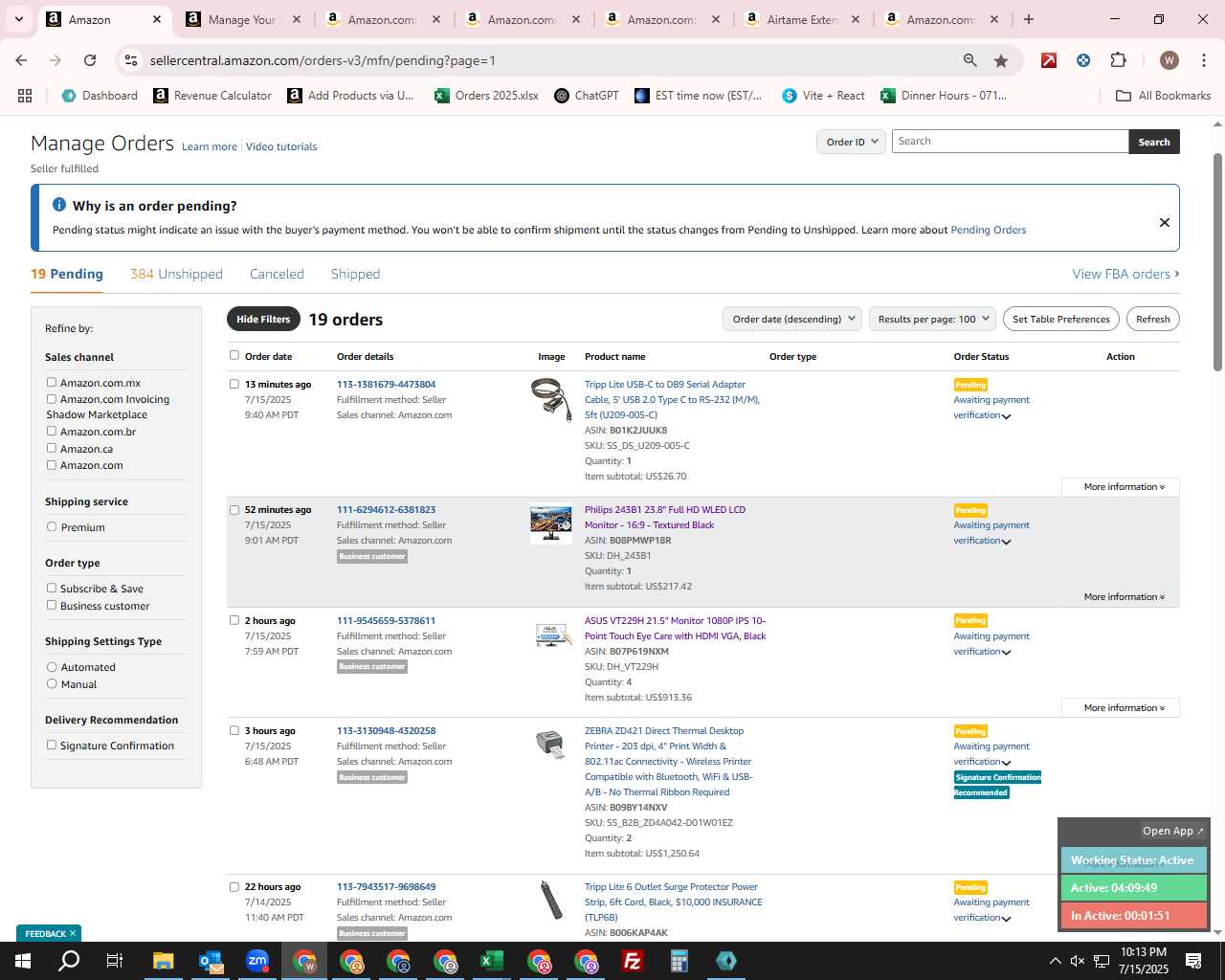Close the FEEDBACK tag
Image resolution: width=1225 pixels, height=980 pixels.
73,933
